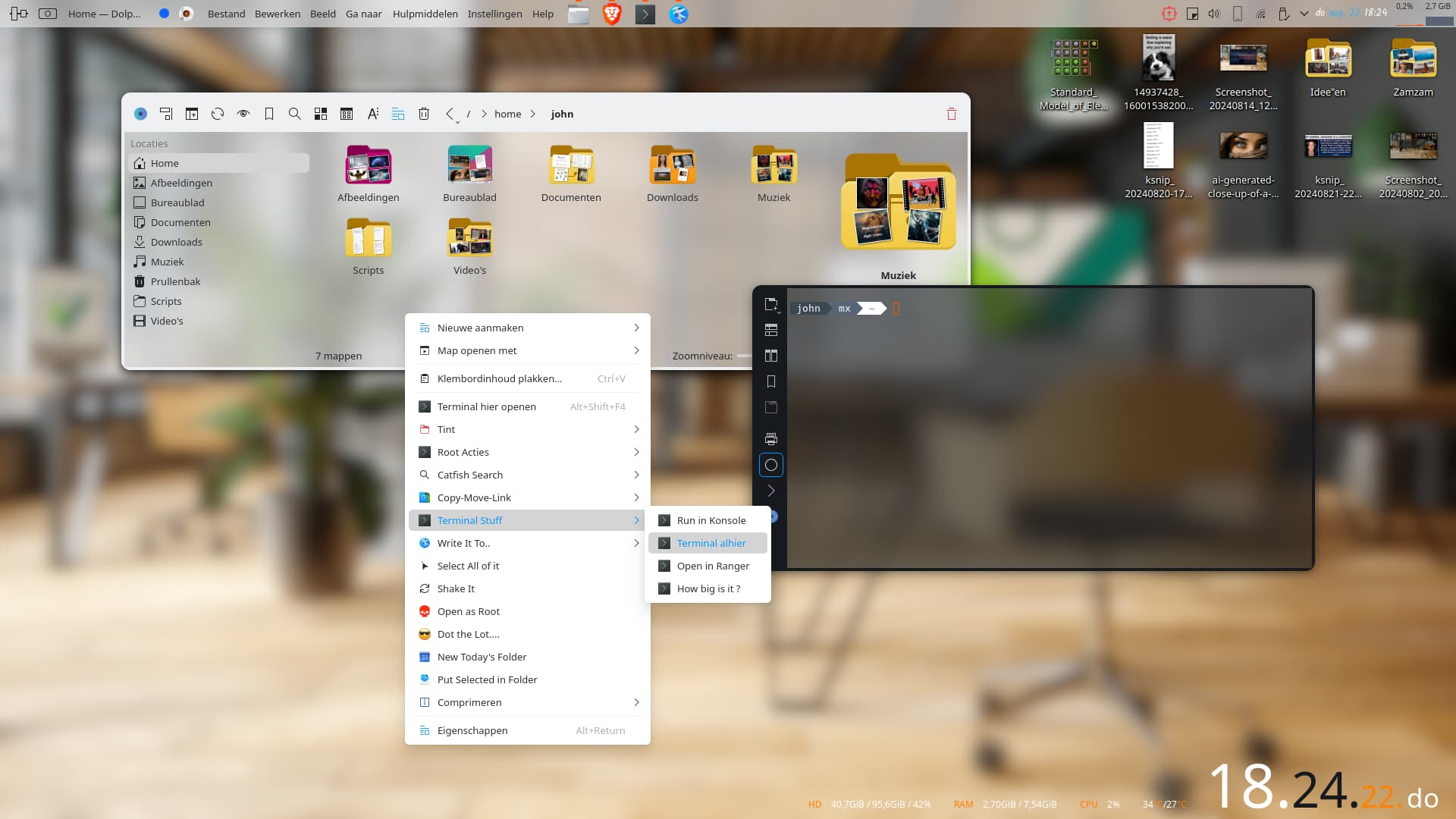Select Home in the Locaties sidebar
The height and width of the screenshot is (819, 1456).
tap(220, 163)
